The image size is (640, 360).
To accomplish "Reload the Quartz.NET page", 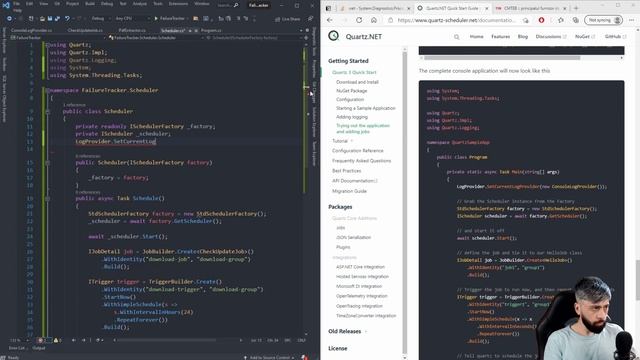I will pyautogui.click(x=359, y=20).
